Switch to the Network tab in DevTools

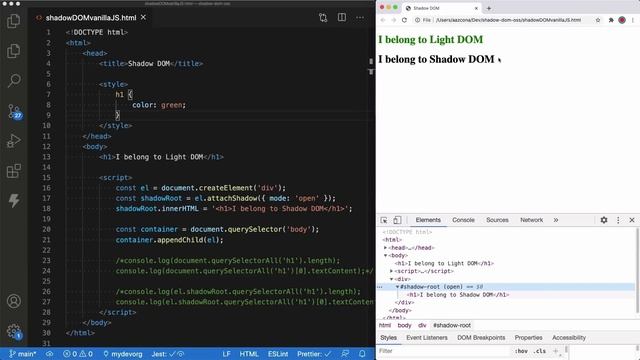tap(531, 220)
